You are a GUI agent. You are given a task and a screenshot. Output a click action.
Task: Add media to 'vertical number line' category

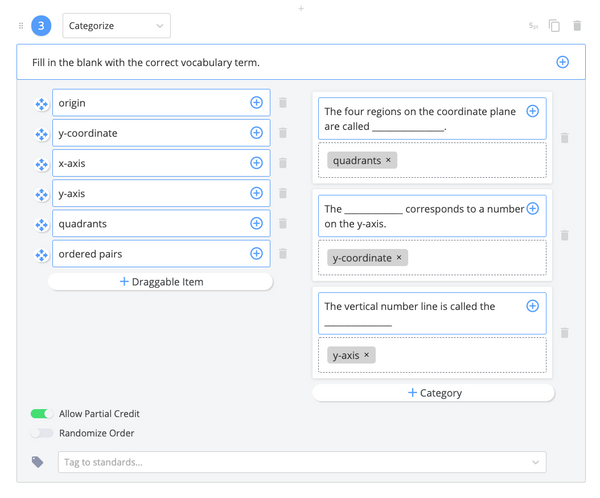[x=533, y=306]
